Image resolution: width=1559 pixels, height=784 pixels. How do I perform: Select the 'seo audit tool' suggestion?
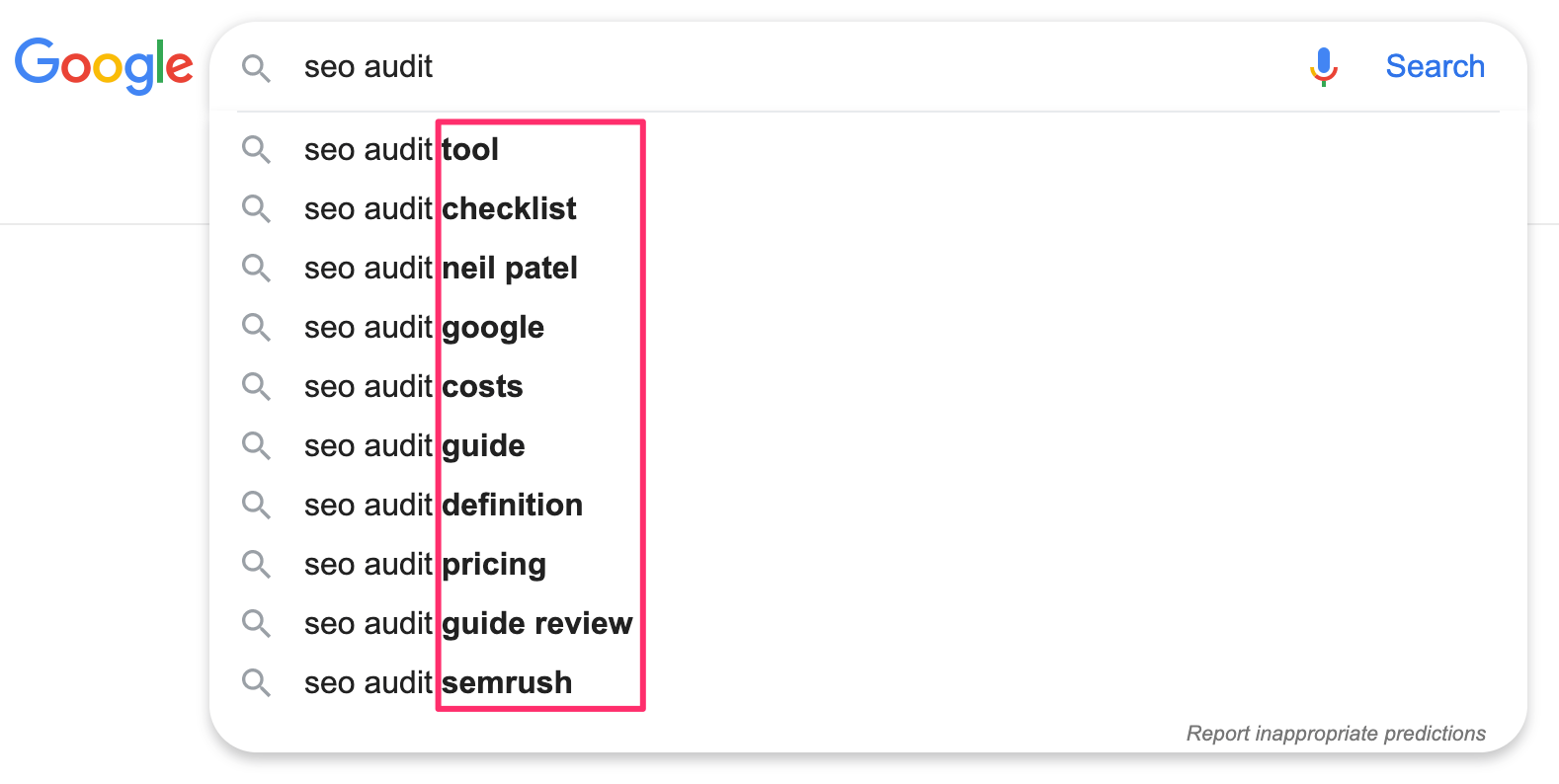click(401, 150)
